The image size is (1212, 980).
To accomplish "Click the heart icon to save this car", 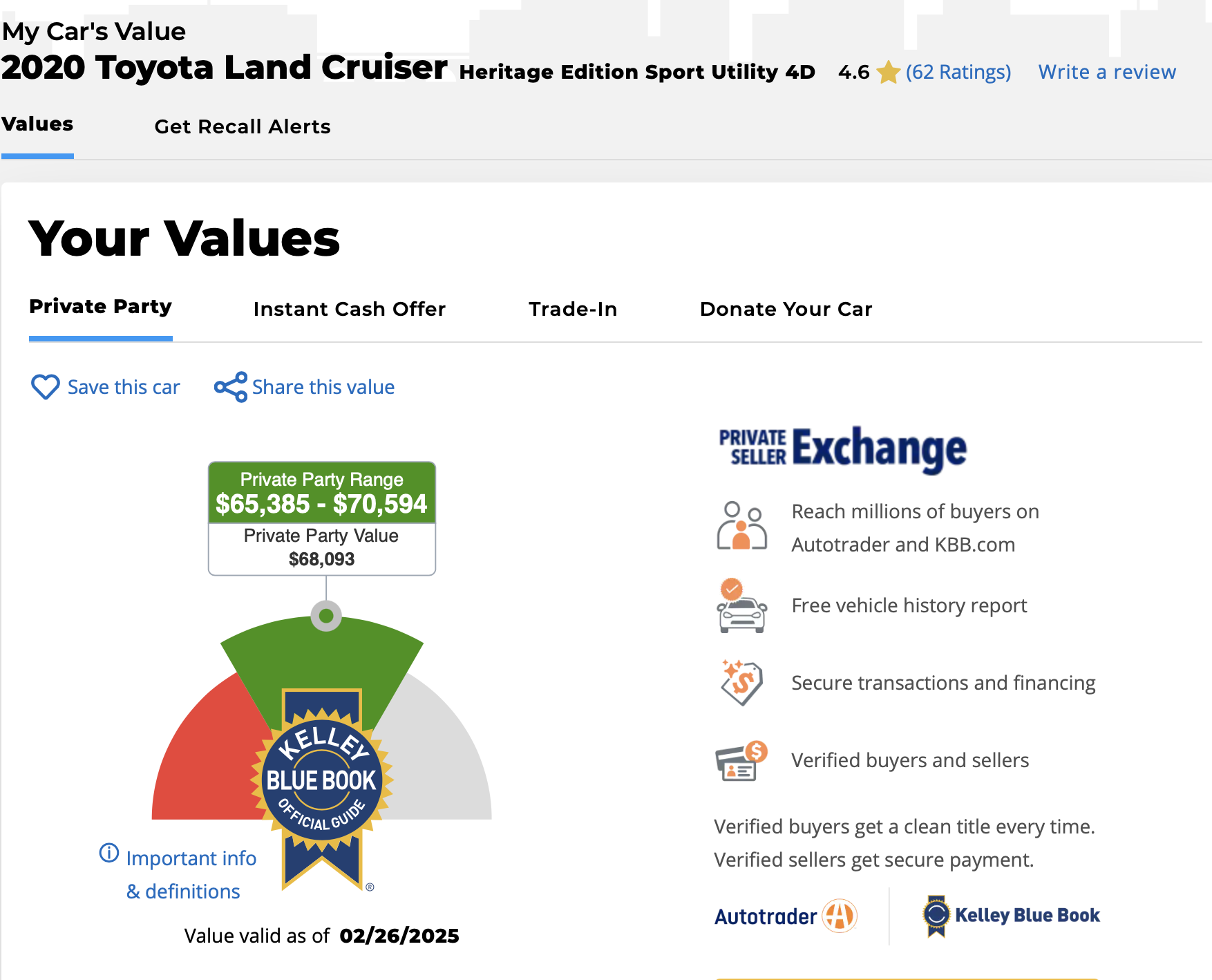I will (46, 387).
